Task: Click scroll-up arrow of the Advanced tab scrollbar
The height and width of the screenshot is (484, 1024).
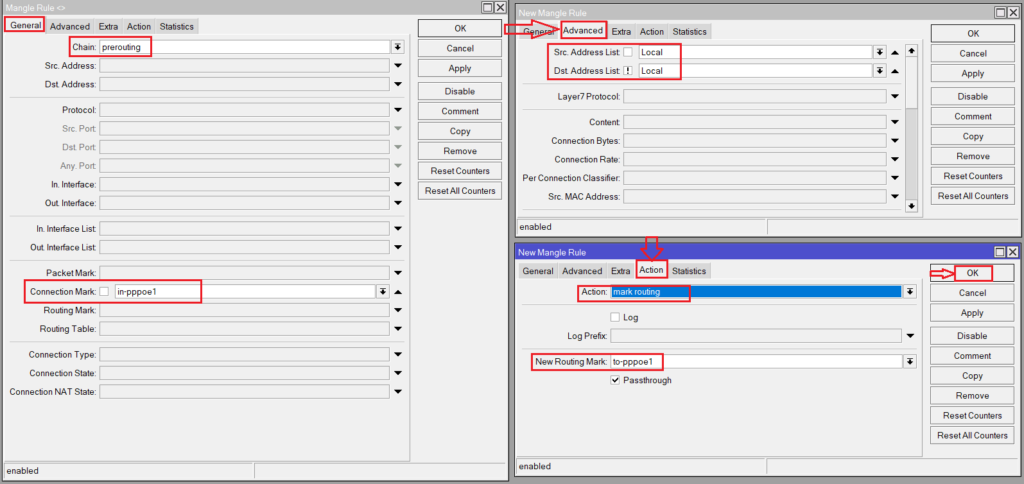Action: 911,51
